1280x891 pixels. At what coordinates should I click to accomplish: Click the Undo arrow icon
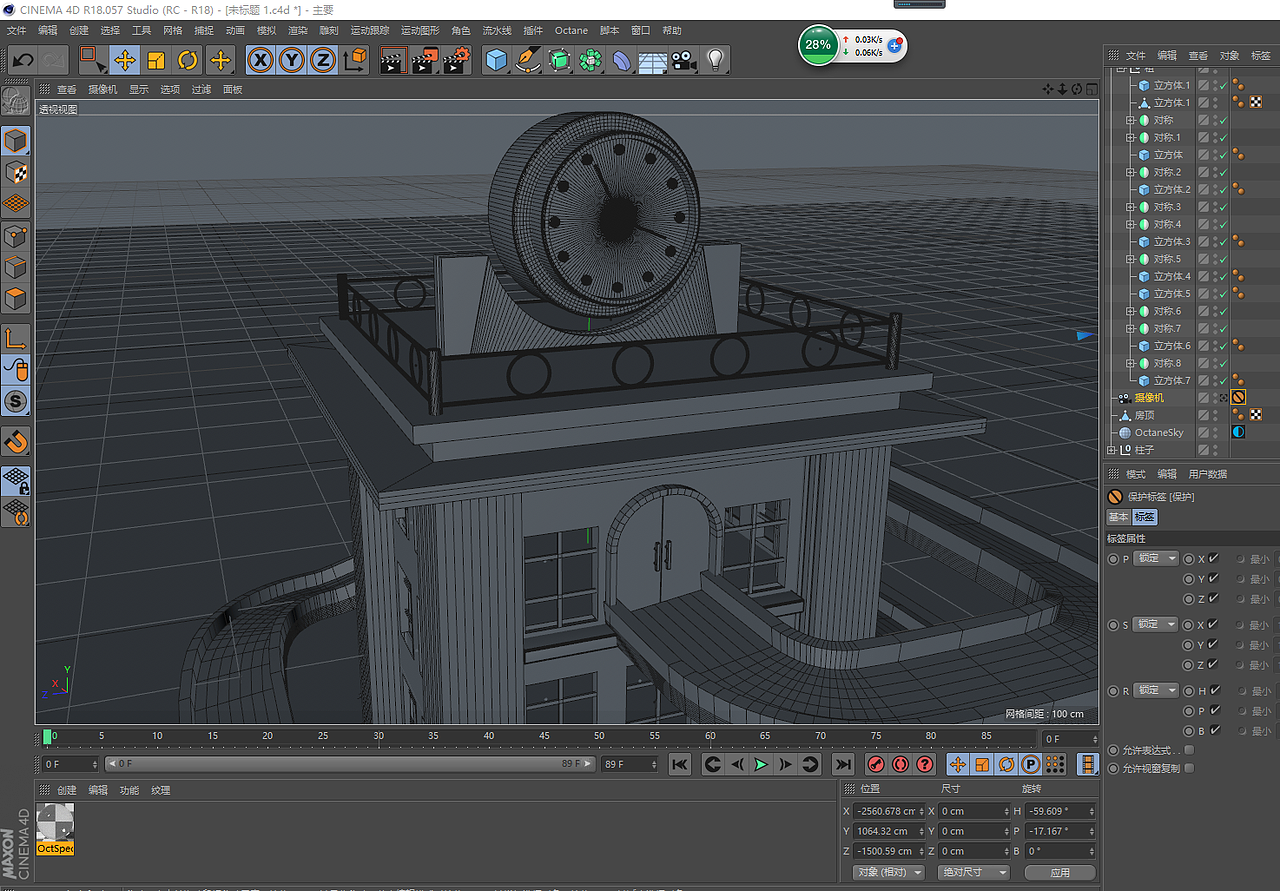tap(23, 60)
